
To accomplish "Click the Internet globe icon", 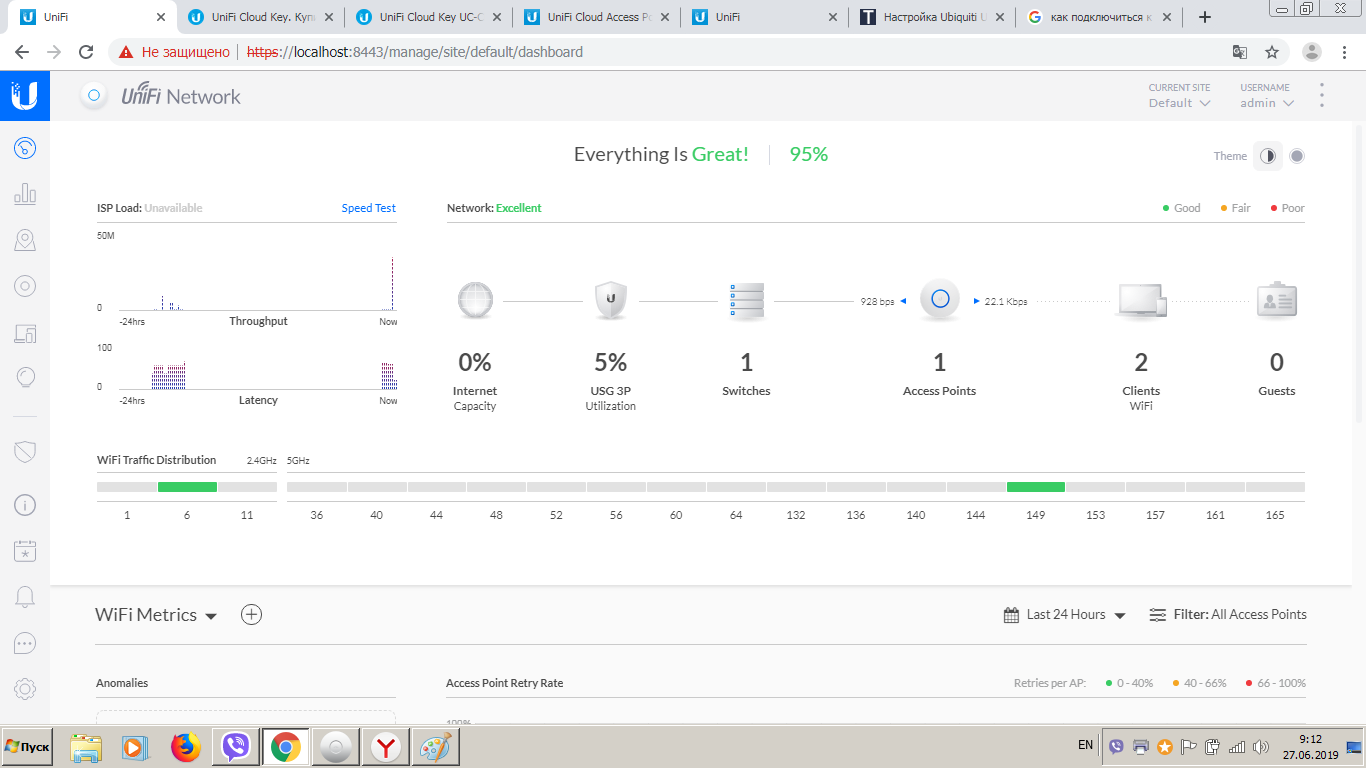I will coord(475,300).
